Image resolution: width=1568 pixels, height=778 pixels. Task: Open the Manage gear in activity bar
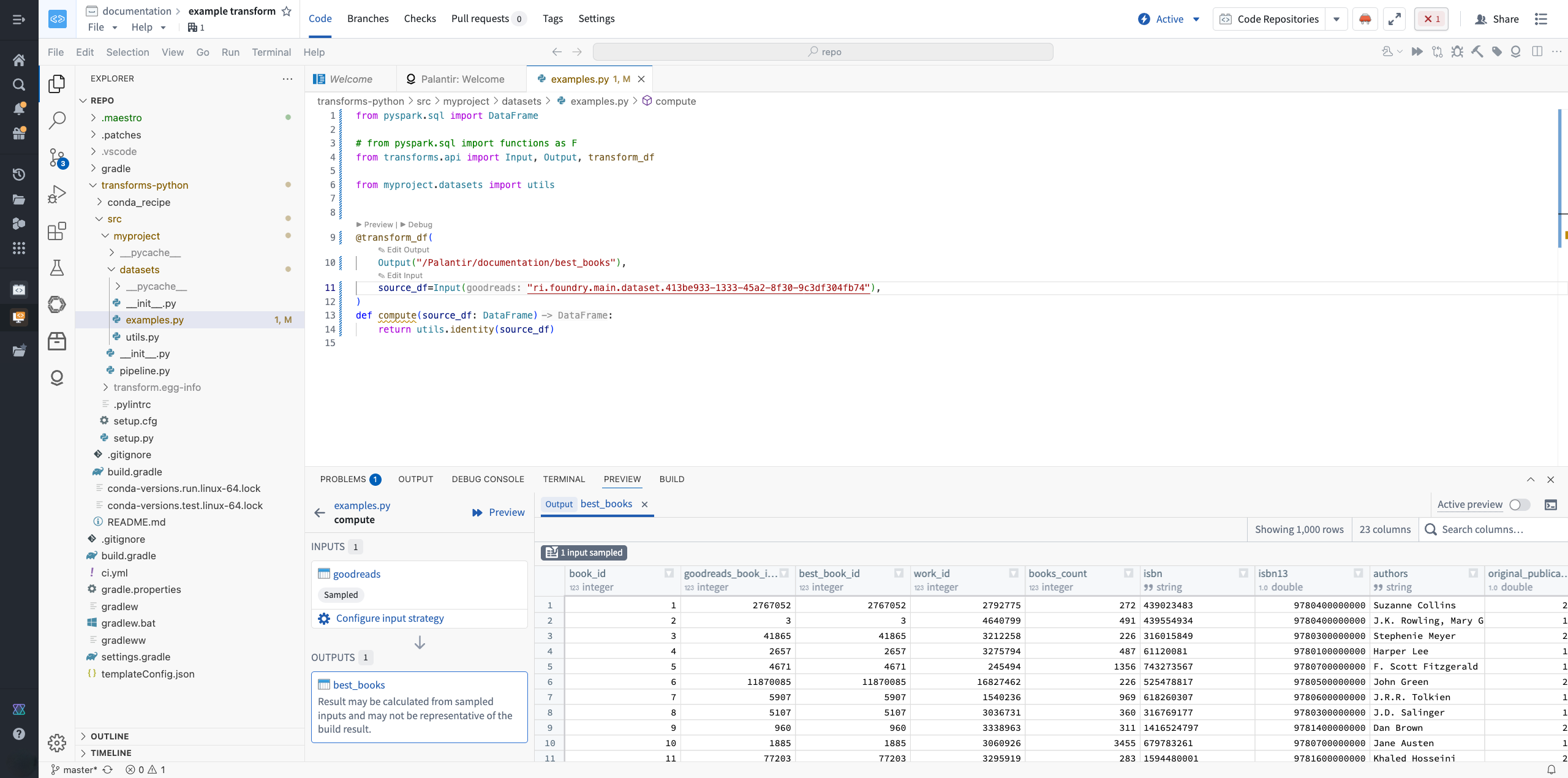point(57,742)
